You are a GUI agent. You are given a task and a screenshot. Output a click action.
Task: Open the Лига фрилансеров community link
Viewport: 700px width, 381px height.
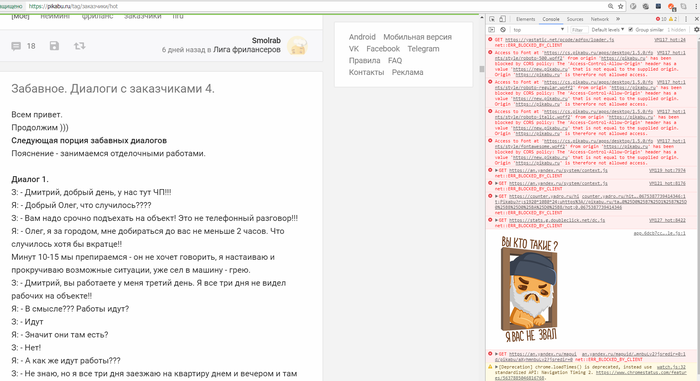[x=247, y=50]
